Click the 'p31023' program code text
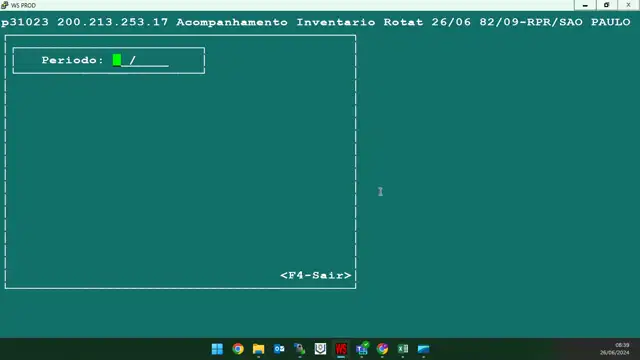Image resolution: width=640 pixels, height=360 pixels. [25, 22]
